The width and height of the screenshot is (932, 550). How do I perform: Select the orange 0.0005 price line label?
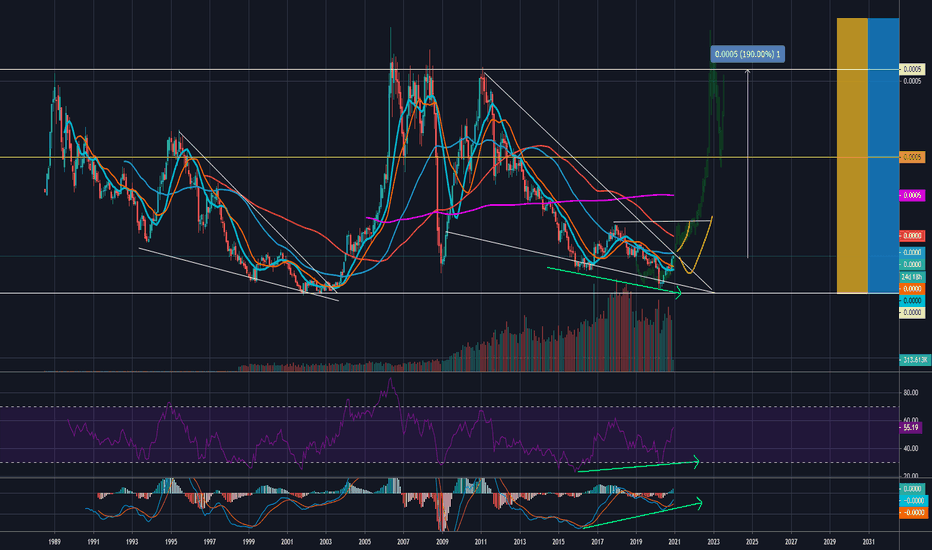coord(912,157)
